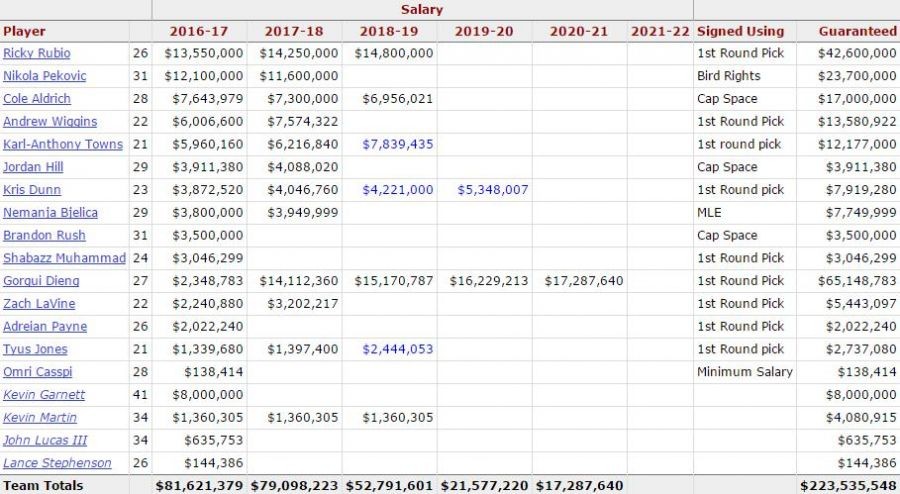Select Ricky Rubio's $14,800,000 salary cell

coord(394,53)
